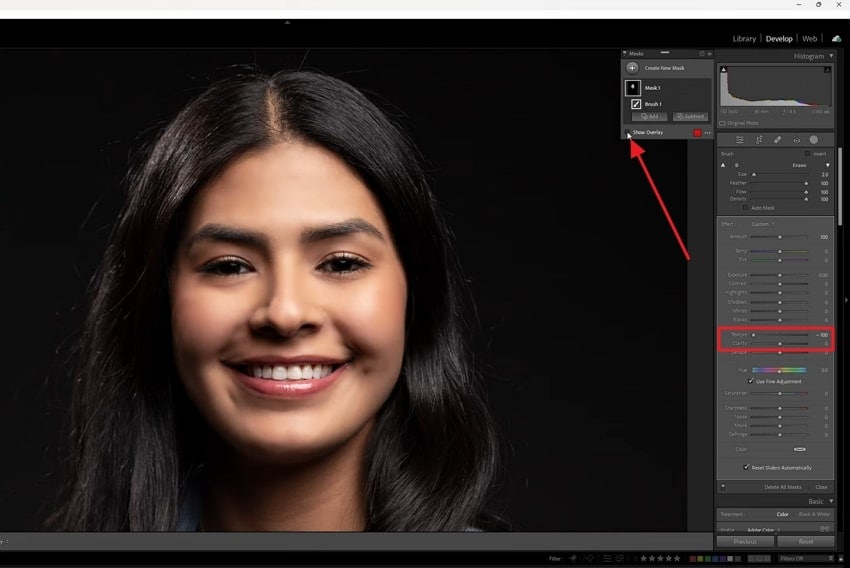The image size is (850, 568).
Task: Adjust the brush Flow slider
Action: (806, 192)
